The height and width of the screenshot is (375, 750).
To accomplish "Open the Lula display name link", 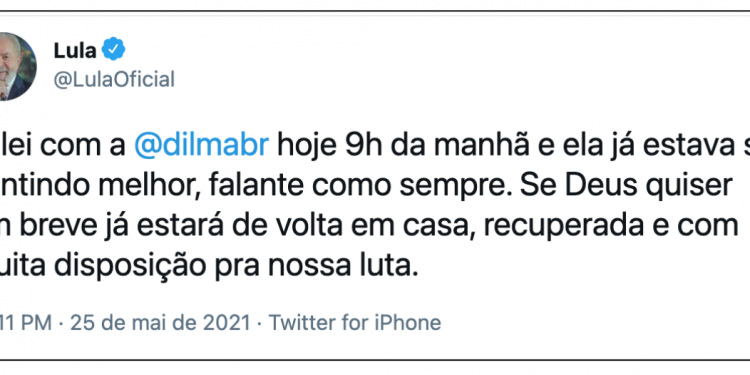I will pos(75,50).
